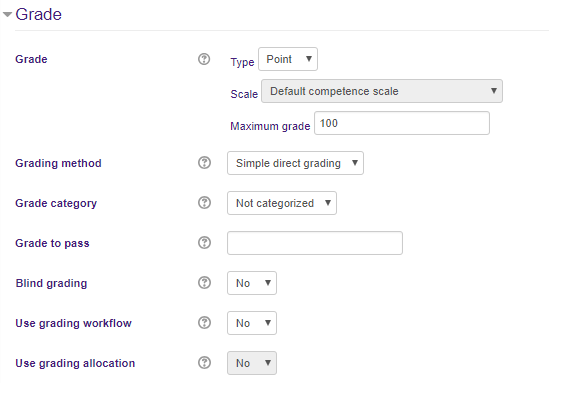Open Simple direct grading dropdown
The width and height of the screenshot is (562, 410).
[295, 163]
